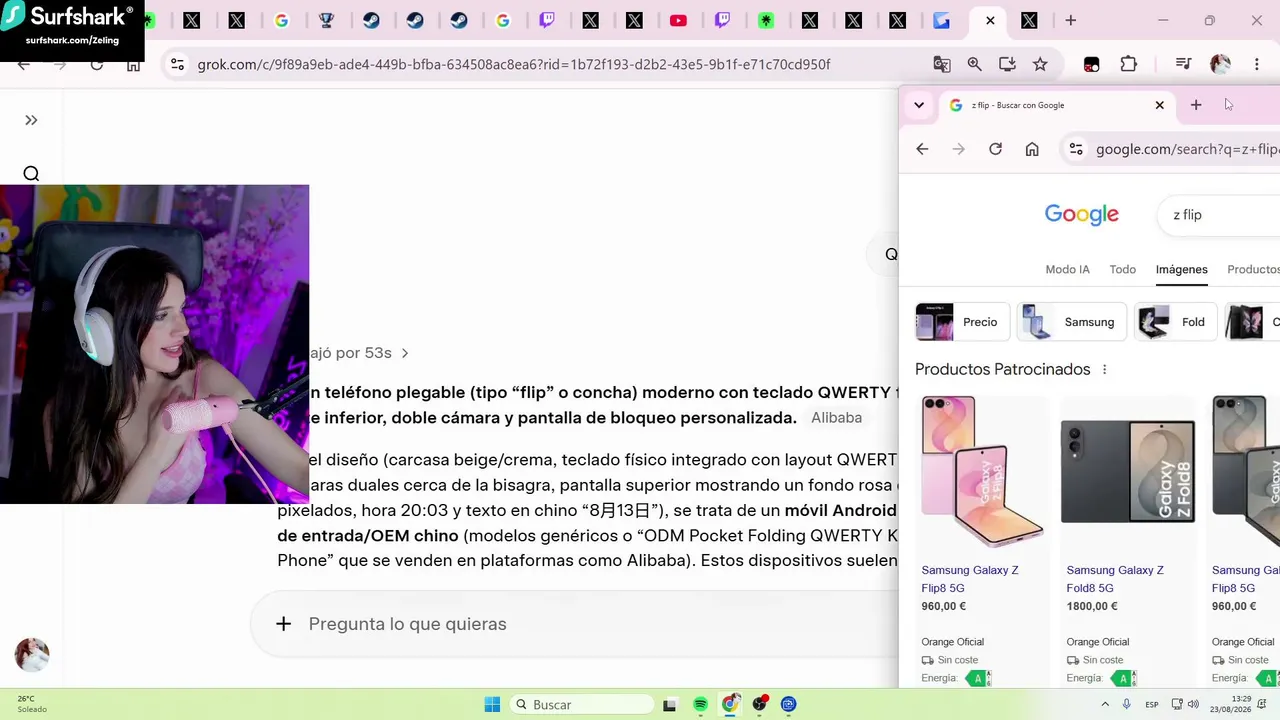Click the 'z flip' Google search box

coord(1220,215)
